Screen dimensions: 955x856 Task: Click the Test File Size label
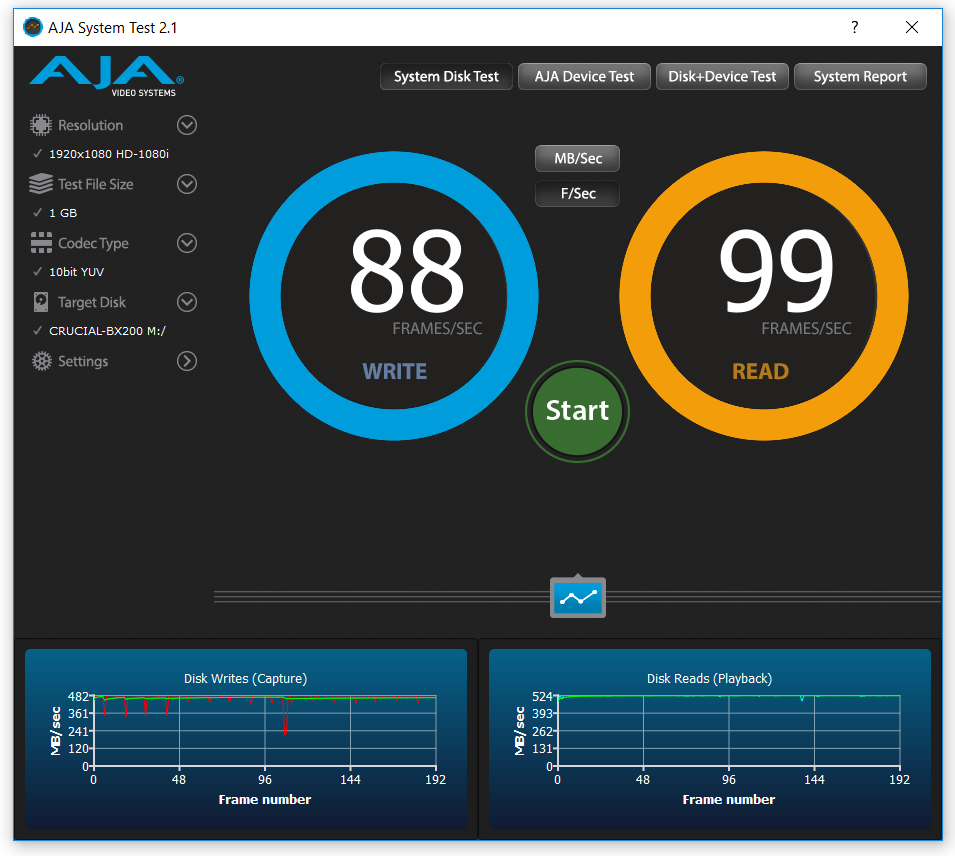coord(96,184)
